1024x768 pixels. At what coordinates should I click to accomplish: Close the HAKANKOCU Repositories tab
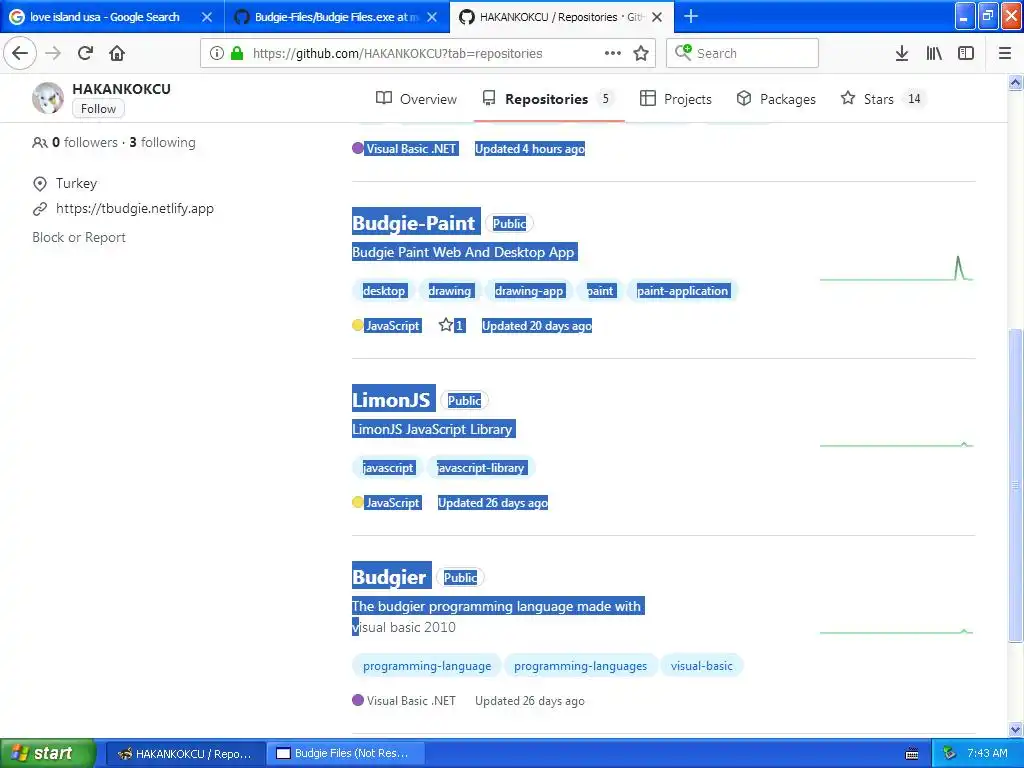click(658, 17)
